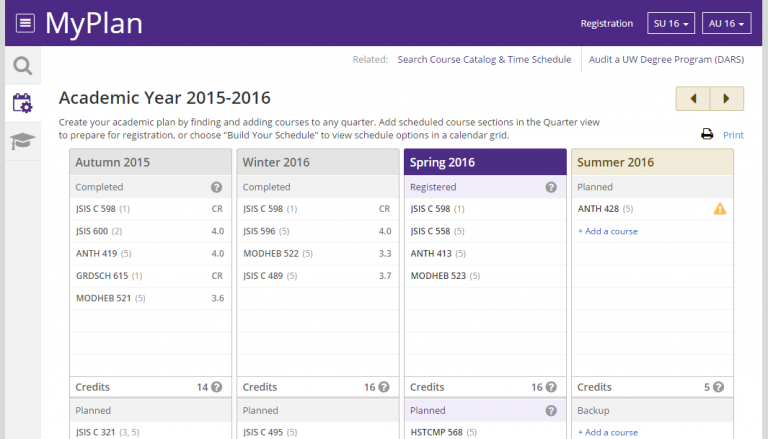
Task: Expand the SU 16 registration dropdown
Action: click(x=671, y=23)
